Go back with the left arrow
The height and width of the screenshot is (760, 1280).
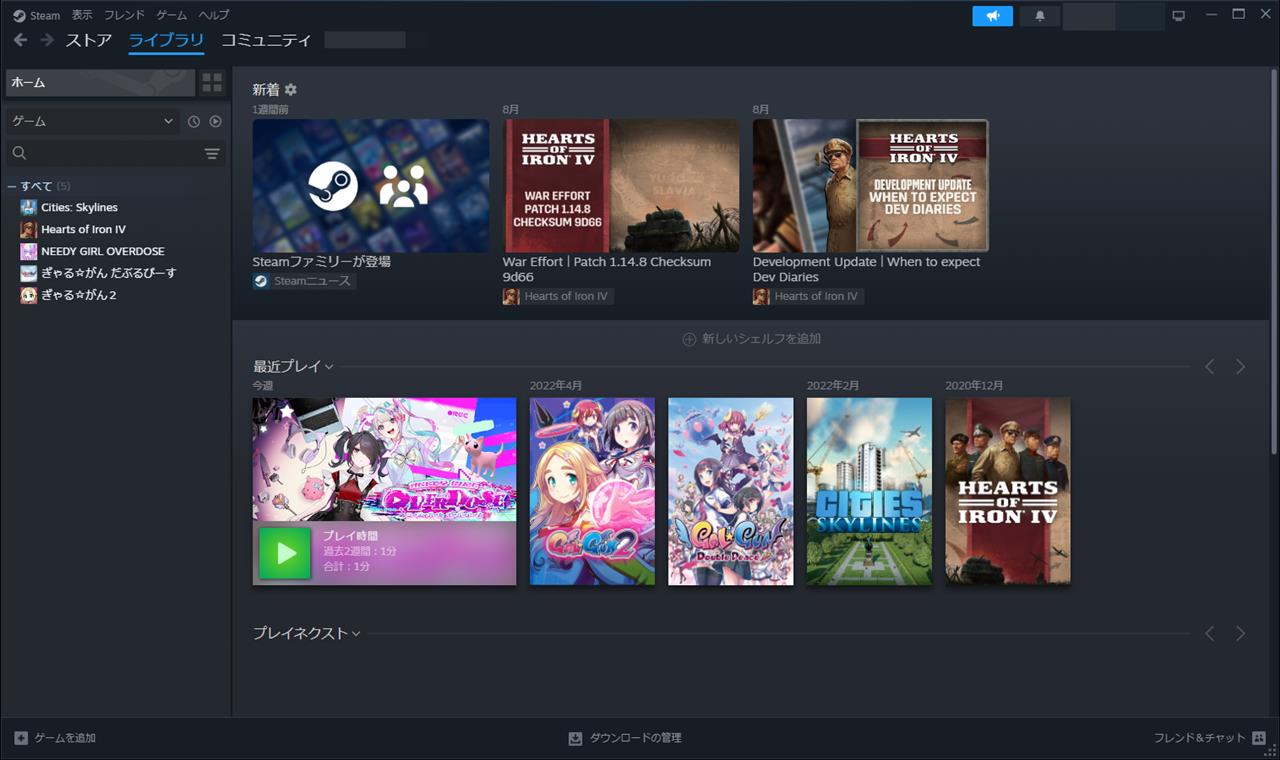point(20,40)
